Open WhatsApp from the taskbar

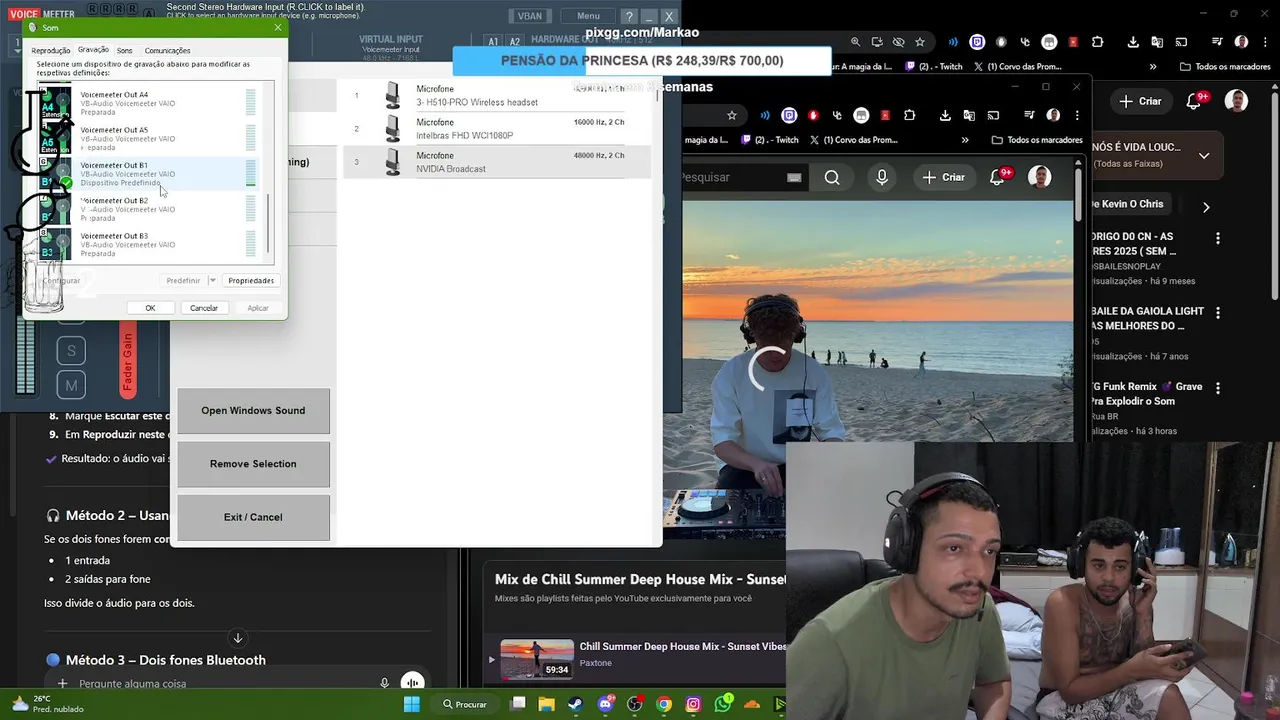(x=723, y=704)
